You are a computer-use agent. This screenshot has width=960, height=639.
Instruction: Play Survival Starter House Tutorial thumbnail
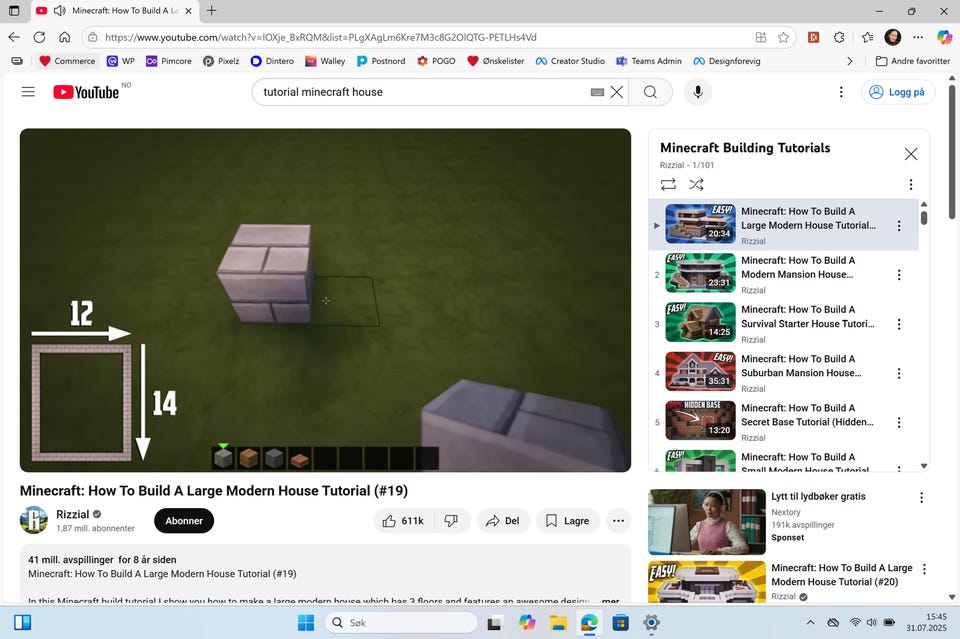pos(700,322)
